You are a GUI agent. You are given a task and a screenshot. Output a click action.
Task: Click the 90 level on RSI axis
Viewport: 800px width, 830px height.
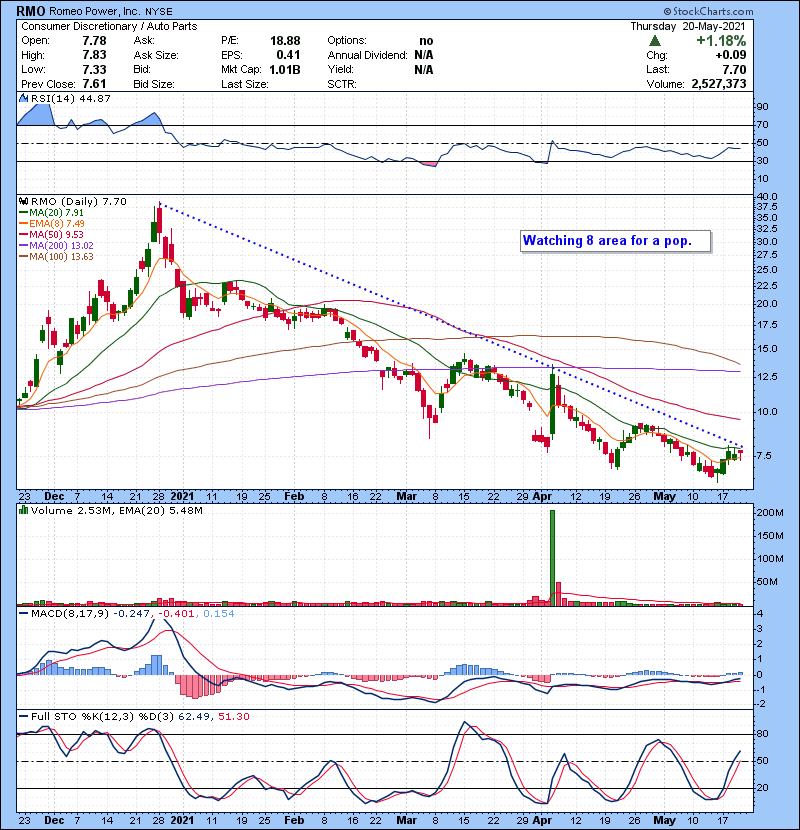click(763, 107)
